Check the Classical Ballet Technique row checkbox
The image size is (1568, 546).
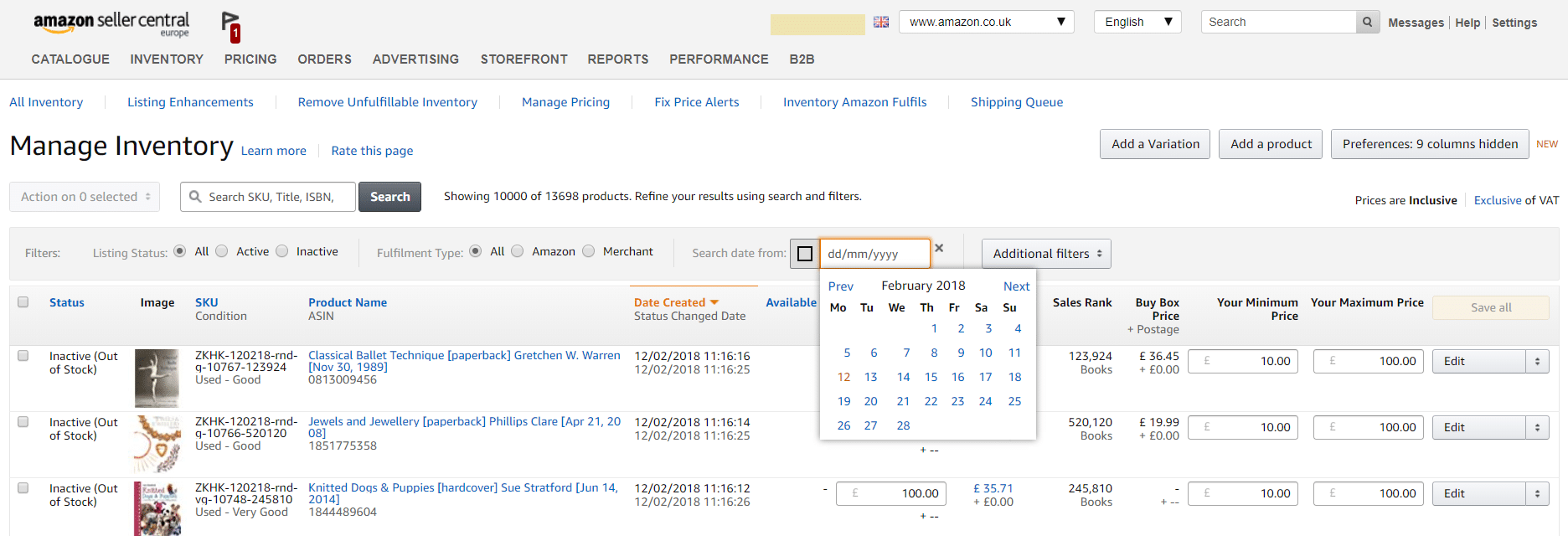coord(23,356)
